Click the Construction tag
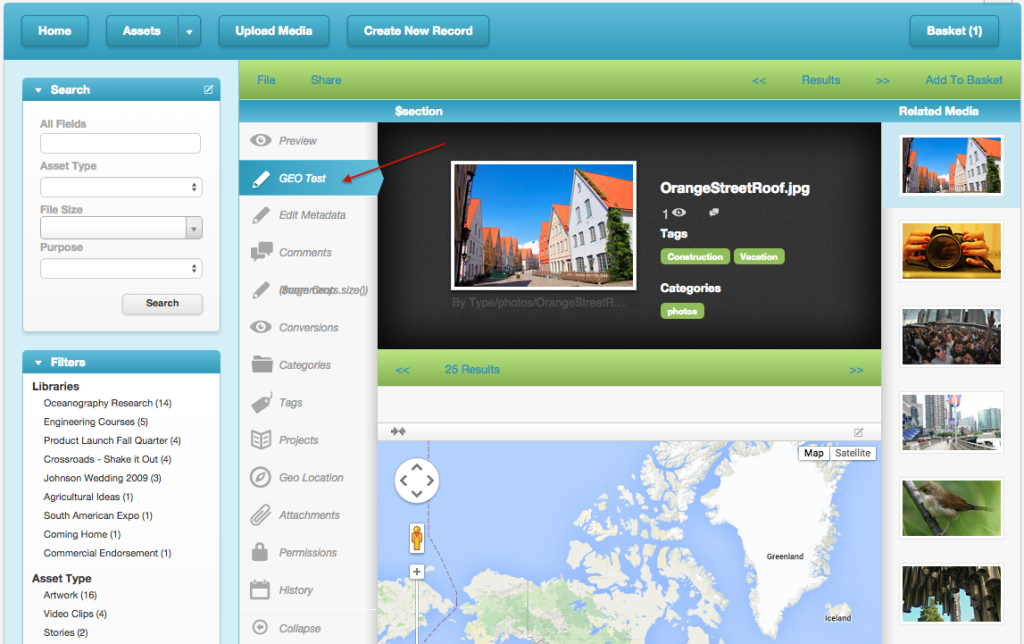The image size is (1024, 644). (695, 257)
